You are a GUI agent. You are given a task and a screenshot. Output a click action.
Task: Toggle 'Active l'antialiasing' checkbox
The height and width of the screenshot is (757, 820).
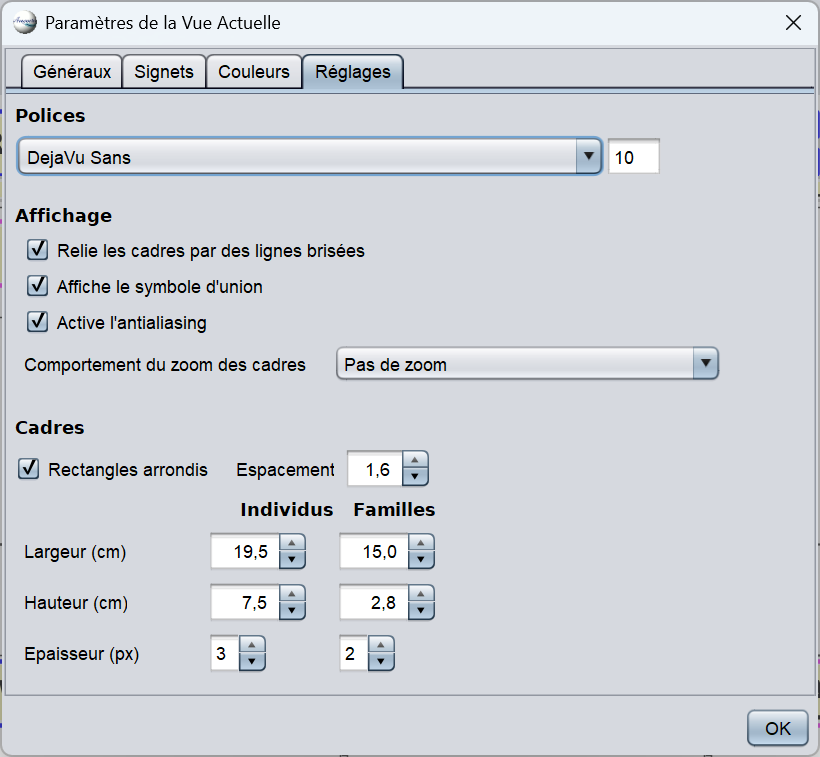point(39,322)
